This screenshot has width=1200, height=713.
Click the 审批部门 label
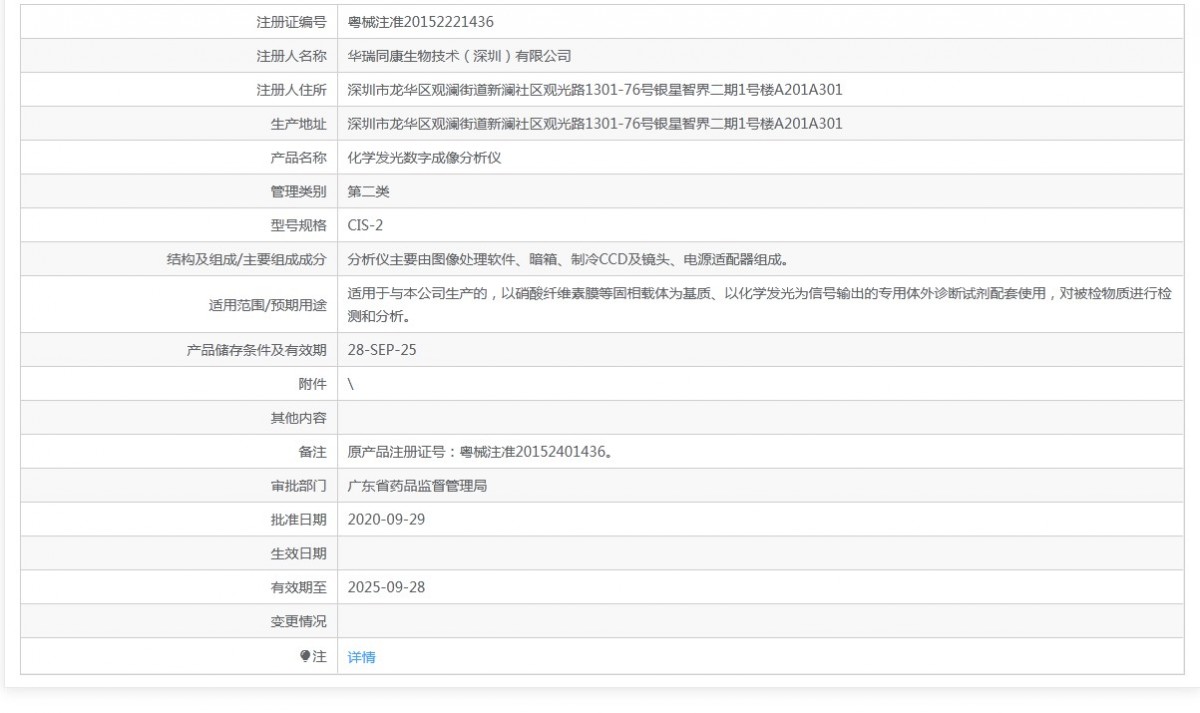[298, 486]
